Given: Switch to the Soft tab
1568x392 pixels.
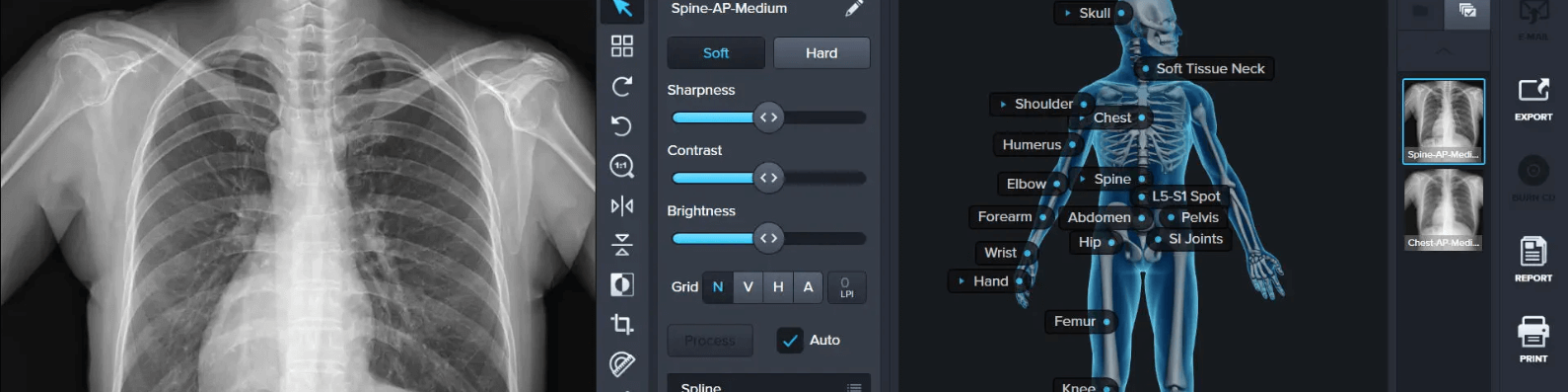Looking at the screenshot, I should pos(716,53).
